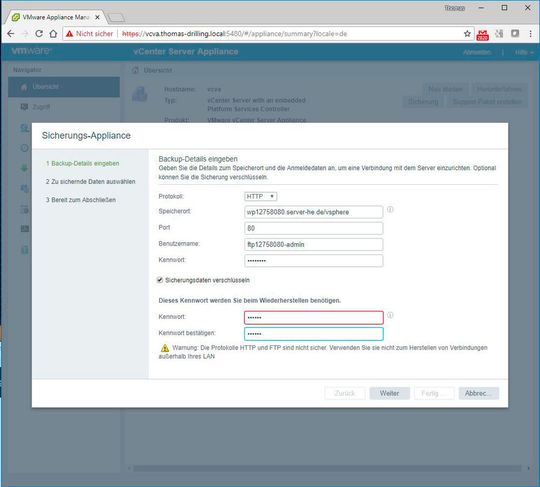Click the Sicherungs-Appliance dialog title

click(x=86, y=135)
